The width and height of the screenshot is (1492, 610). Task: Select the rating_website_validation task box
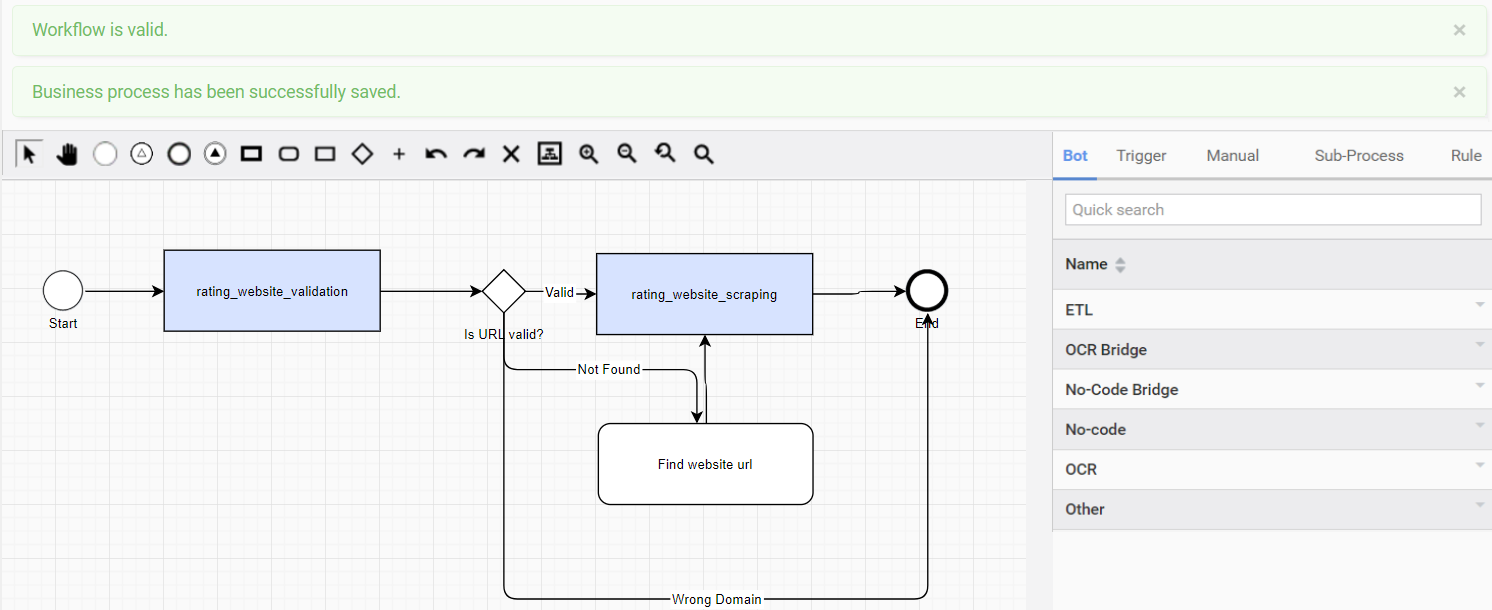point(272,291)
